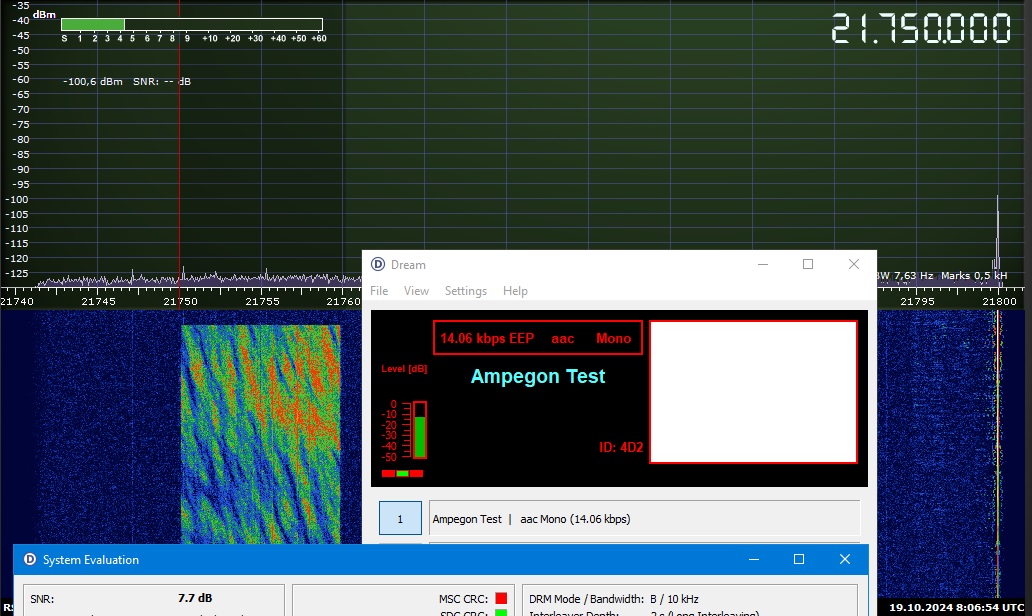Click the Dream app icon in its title bar
1032x616 pixels.
378,265
